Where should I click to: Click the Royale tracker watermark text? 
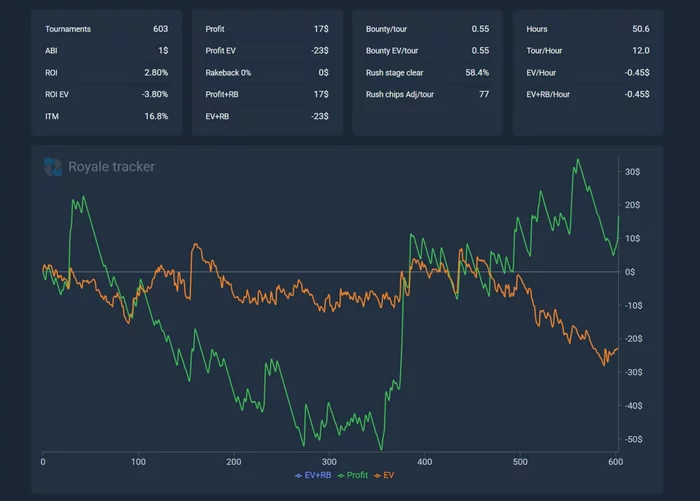tap(111, 167)
